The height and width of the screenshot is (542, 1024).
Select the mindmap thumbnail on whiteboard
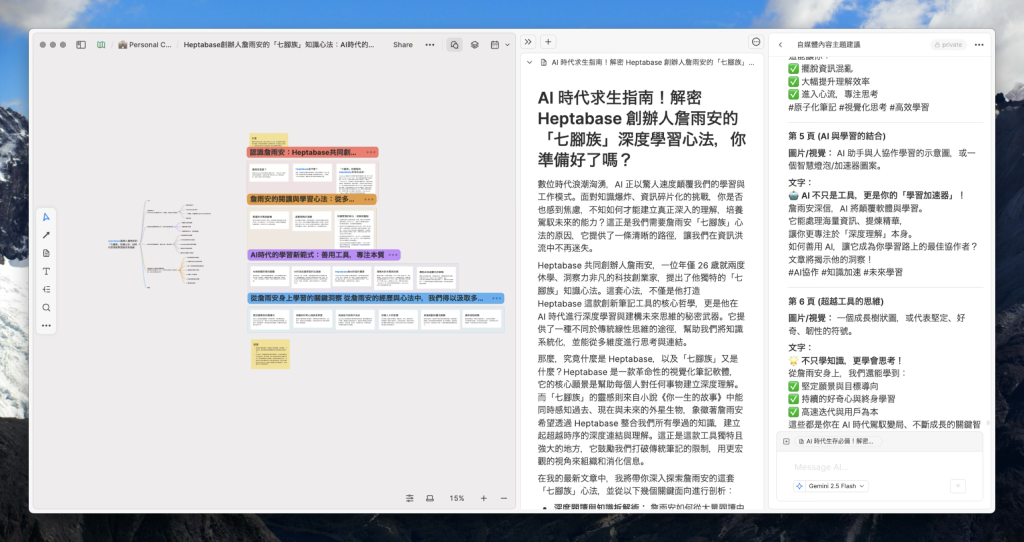click(160, 244)
